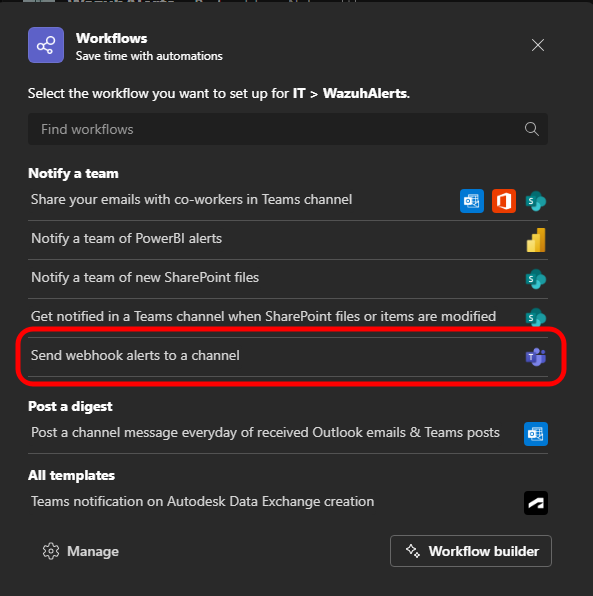Image resolution: width=593 pixels, height=596 pixels.
Task: Click the search magnifier icon
Action: point(531,129)
